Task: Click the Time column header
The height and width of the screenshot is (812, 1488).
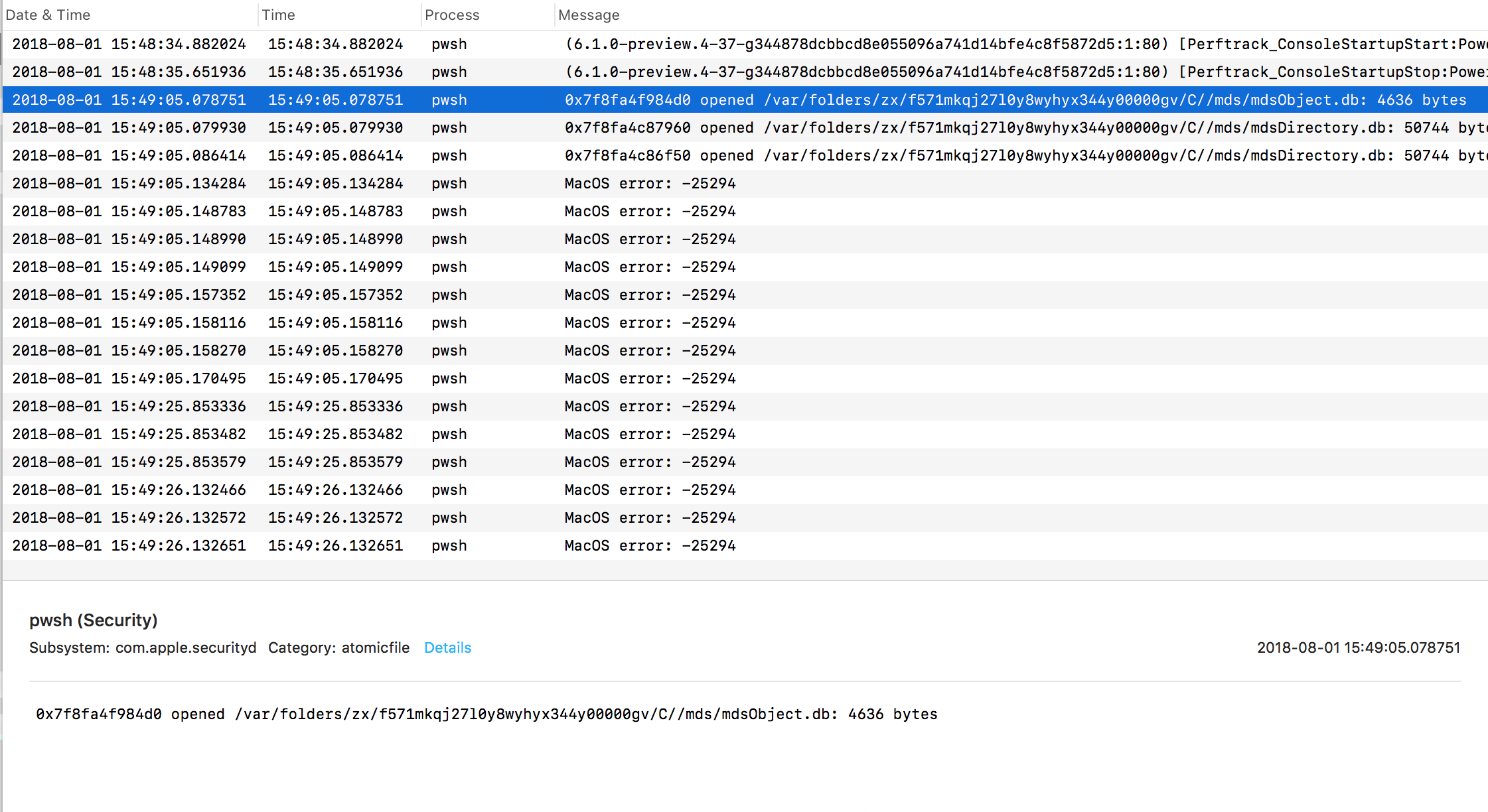Action: 278,15
